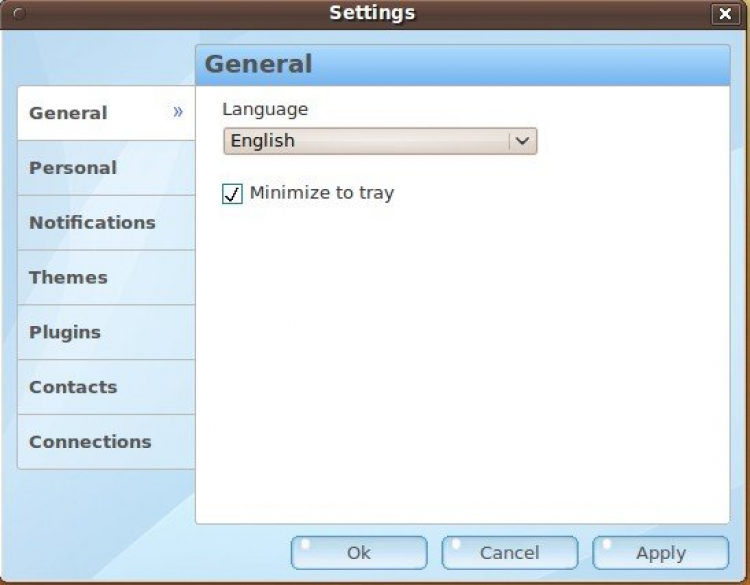Open the Language combo box showing English
The image size is (750, 585).
[366, 141]
